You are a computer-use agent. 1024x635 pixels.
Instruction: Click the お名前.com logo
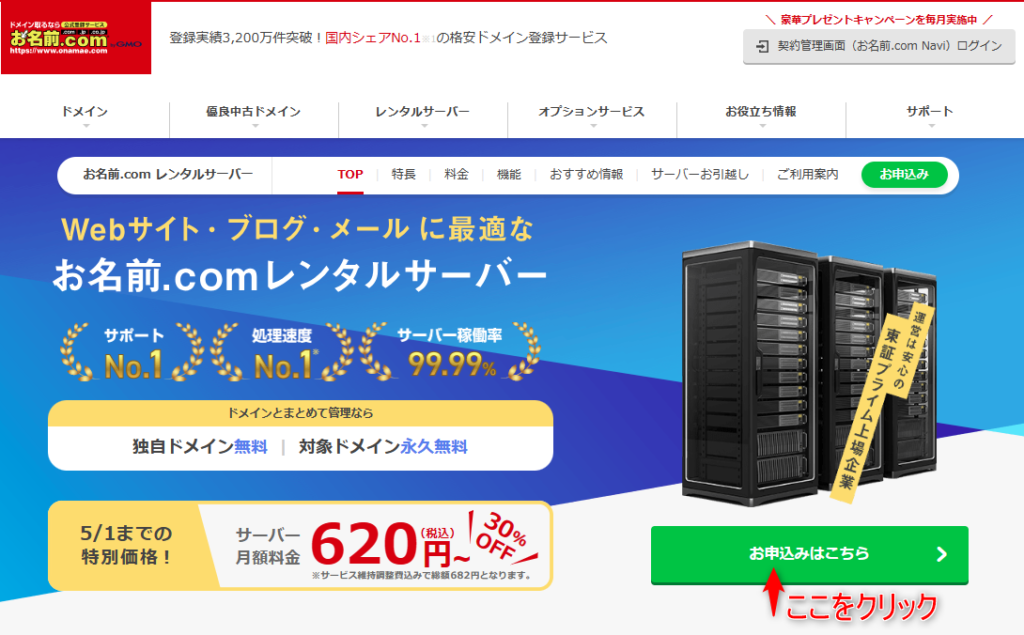coord(76,38)
